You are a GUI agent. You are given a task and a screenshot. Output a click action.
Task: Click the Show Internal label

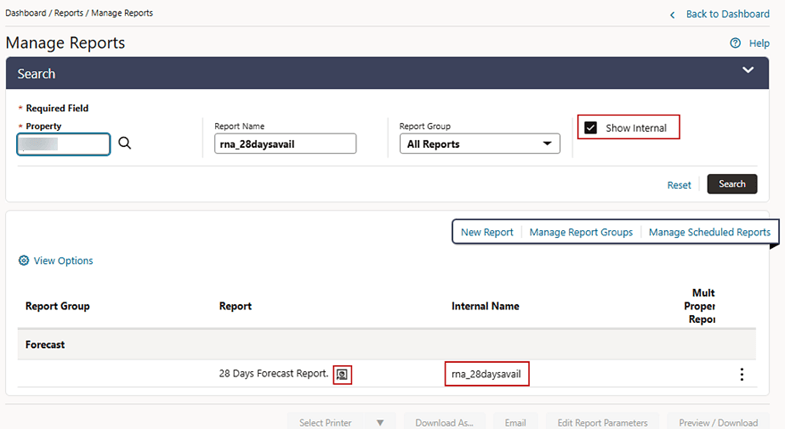[x=636, y=128]
